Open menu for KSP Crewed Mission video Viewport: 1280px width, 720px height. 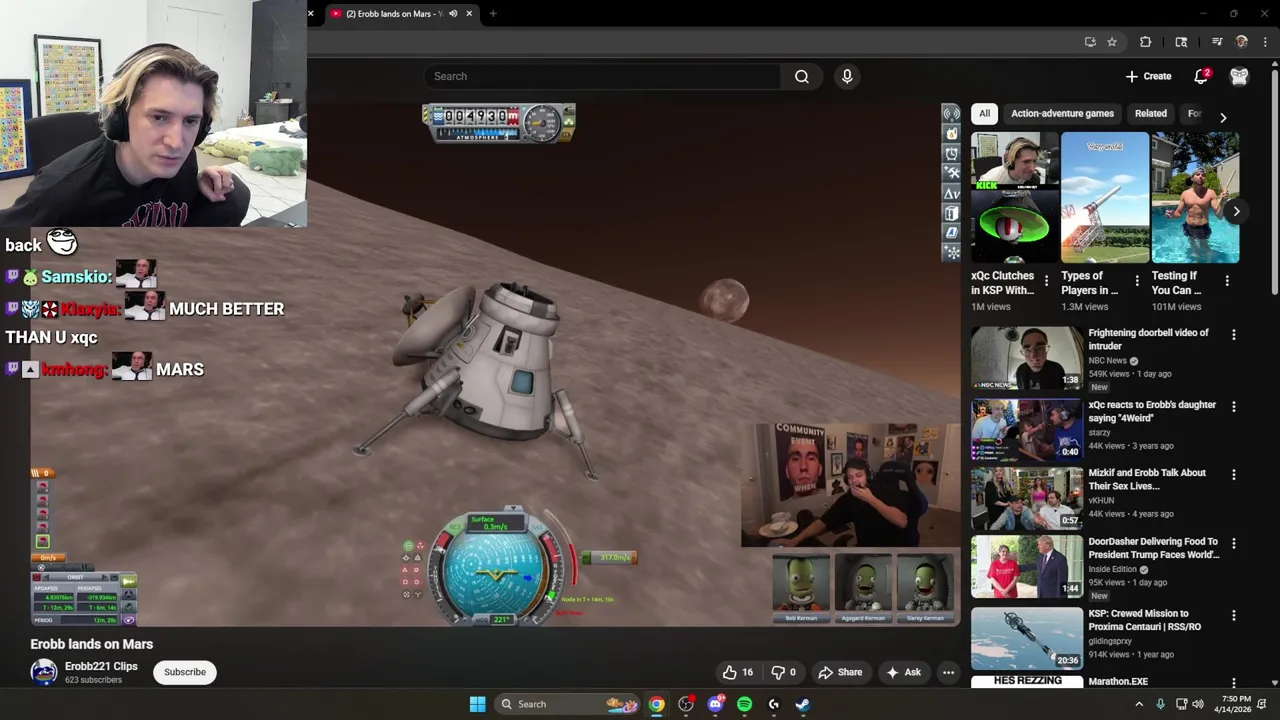[1234, 615]
